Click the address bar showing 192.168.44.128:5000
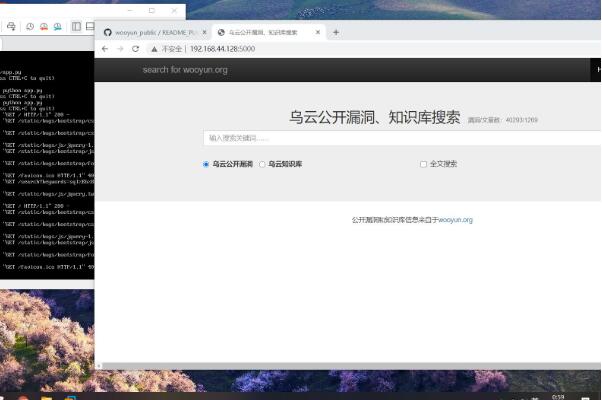This screenshot has height=400, width=602. (x=222, y=49)
